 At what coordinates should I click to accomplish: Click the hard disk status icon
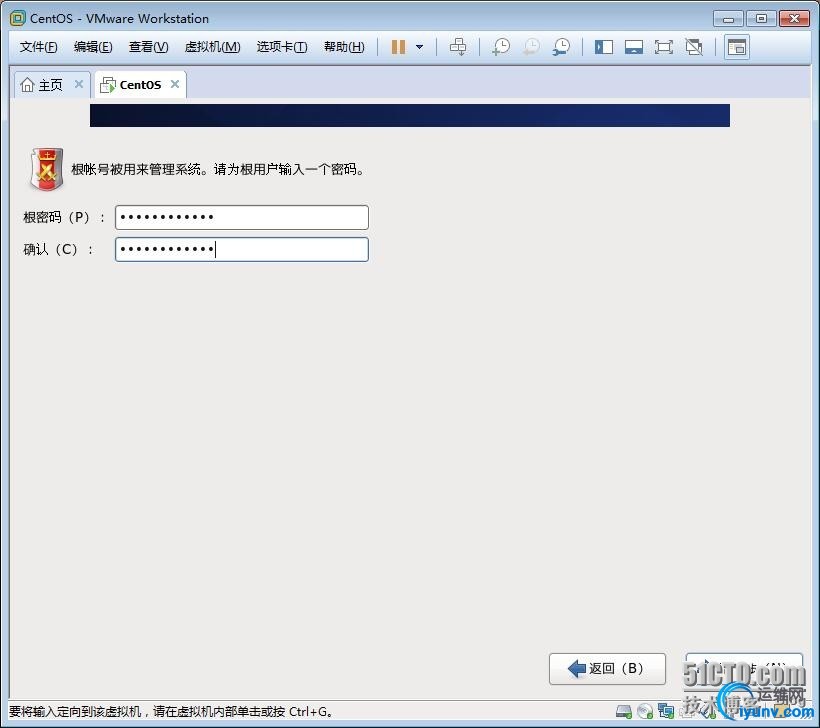click(623, 711)
